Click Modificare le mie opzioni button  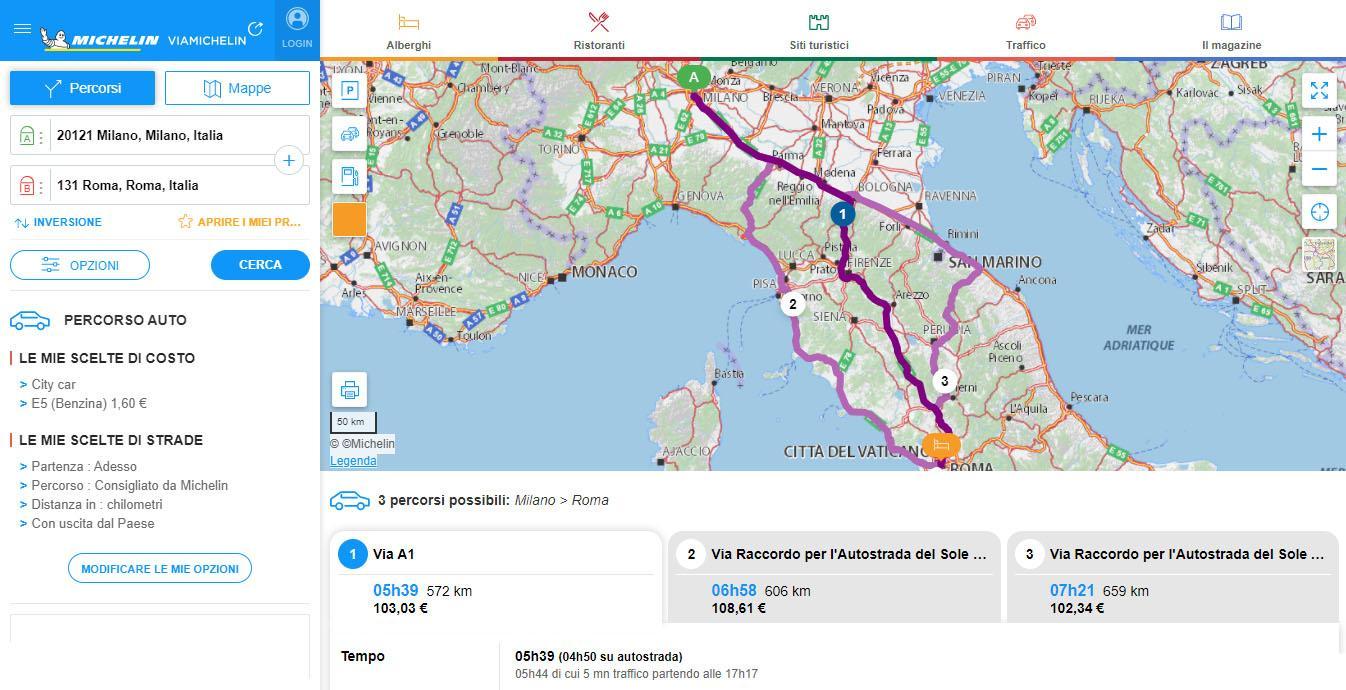click(160, 568)
